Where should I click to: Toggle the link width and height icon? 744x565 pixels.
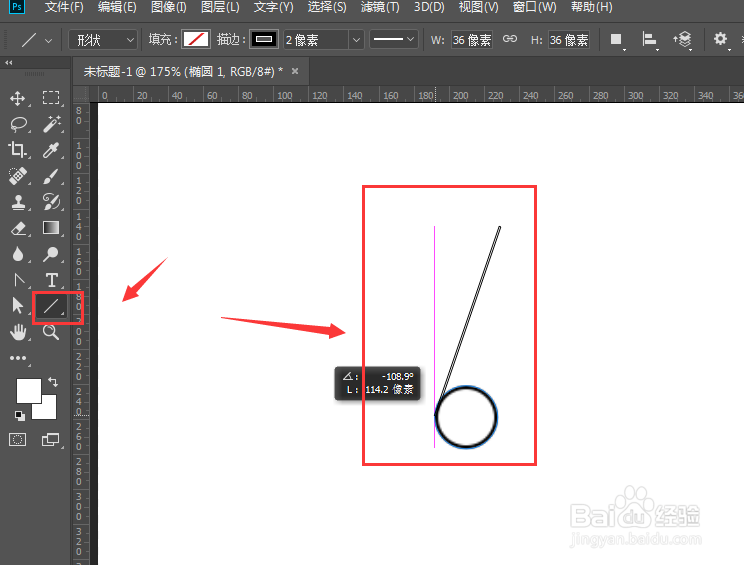510,39
